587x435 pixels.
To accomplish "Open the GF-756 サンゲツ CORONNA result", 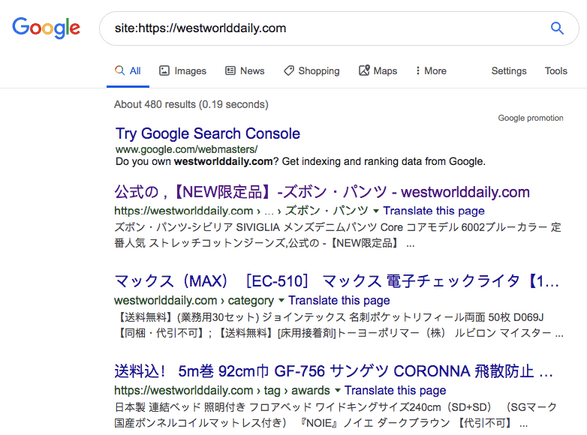I will pos(334,371).
